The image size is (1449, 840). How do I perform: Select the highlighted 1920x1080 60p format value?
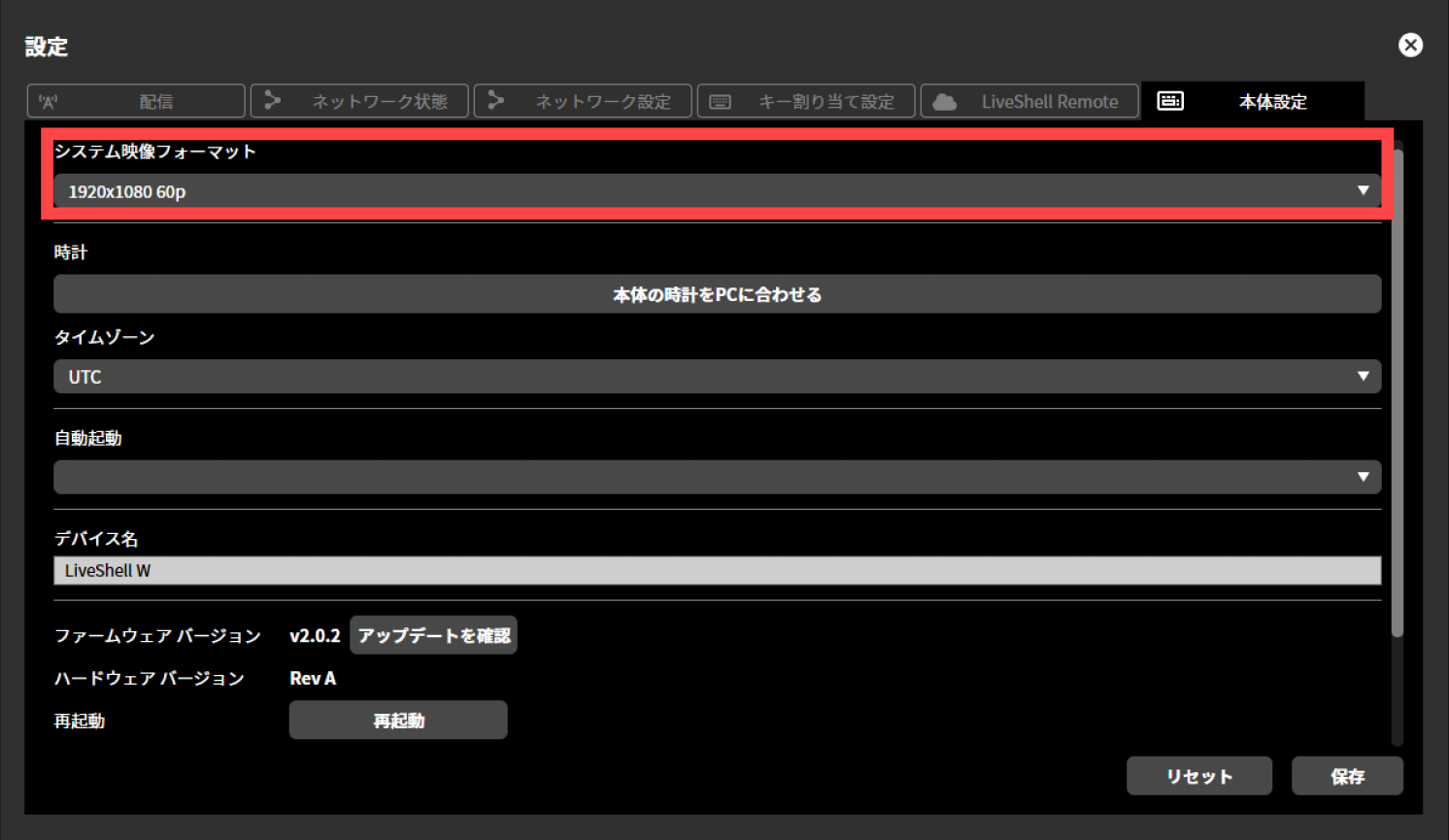126,190
